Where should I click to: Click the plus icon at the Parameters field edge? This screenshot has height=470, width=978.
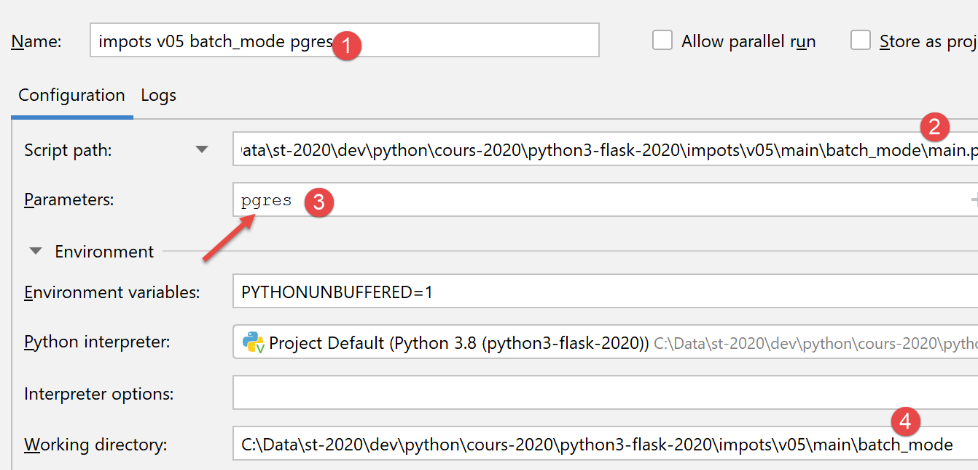(x=973, y=200)
